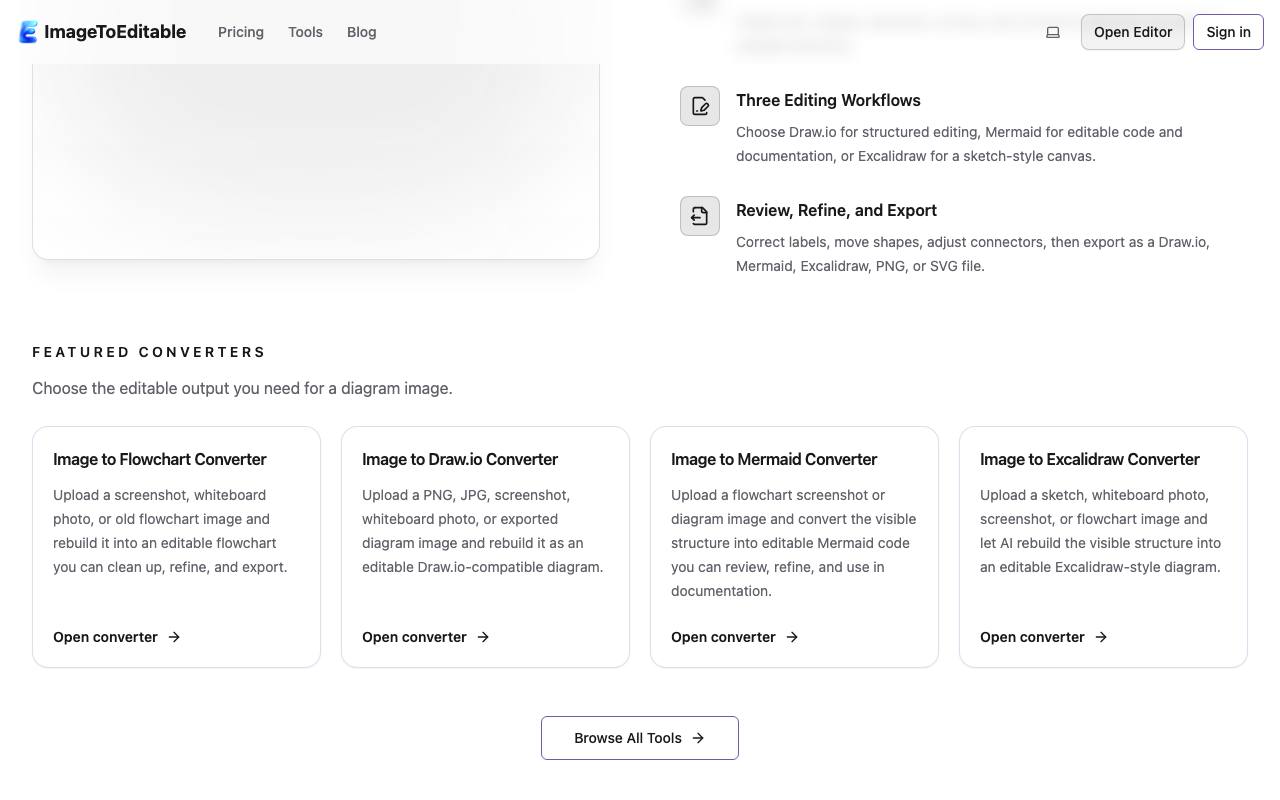Click the Review, Refine, and Export heading

click(x=836, y=210)
